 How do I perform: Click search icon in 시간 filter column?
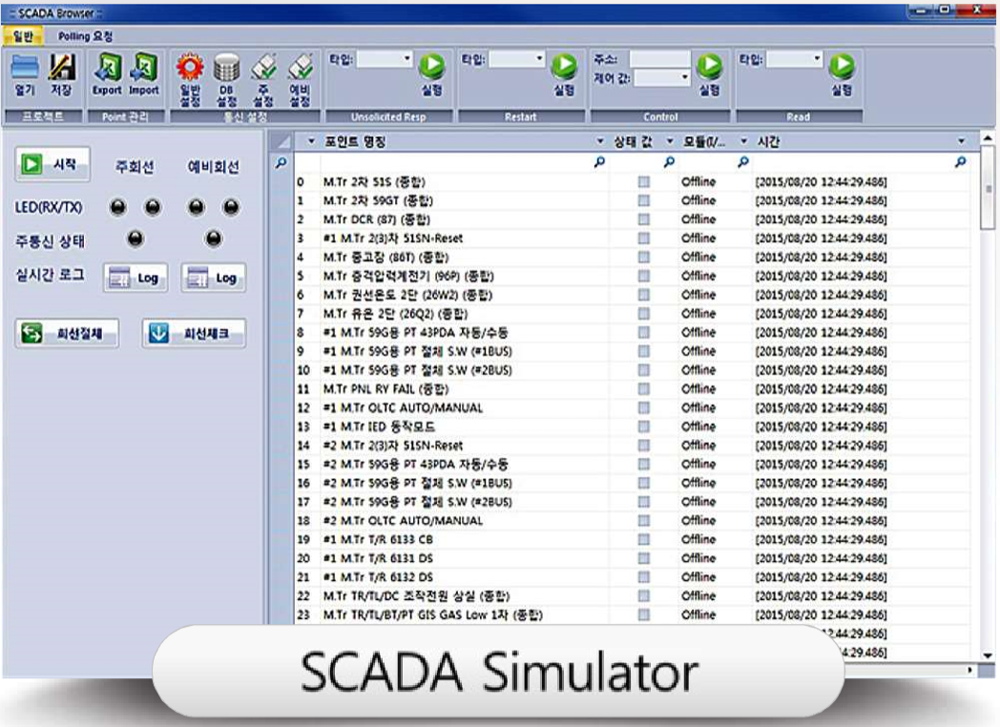(960, 163)
